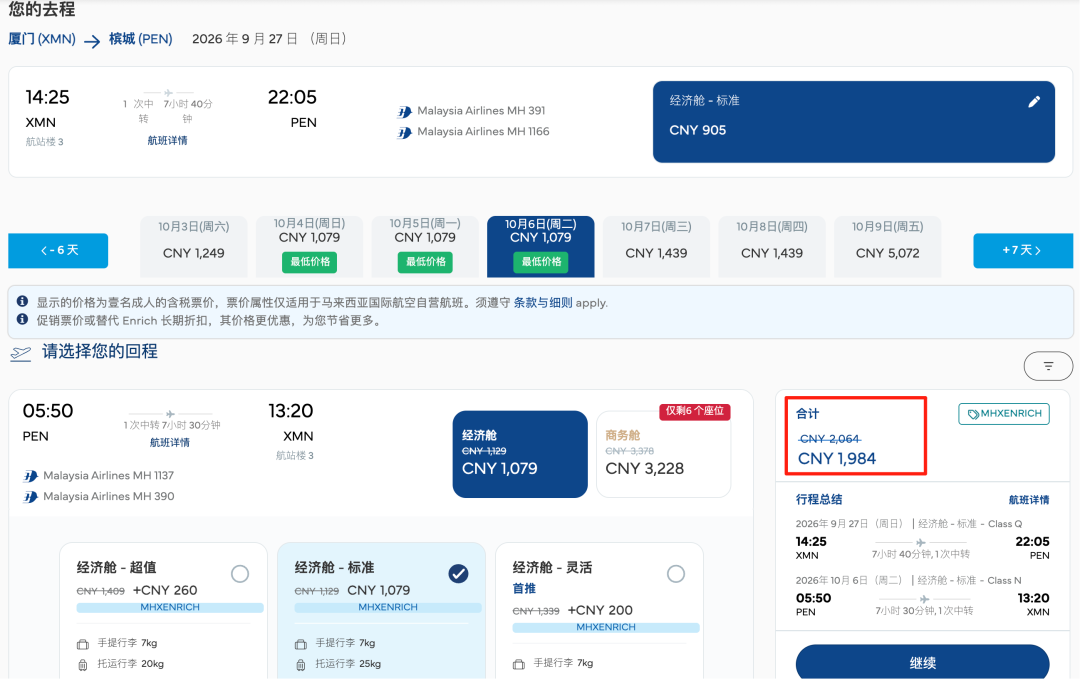This screenshot has height=679, width=1080.
Task: Open the filter icon above the return flight list
Action: pyautogui.click(x=1047, y=366)
